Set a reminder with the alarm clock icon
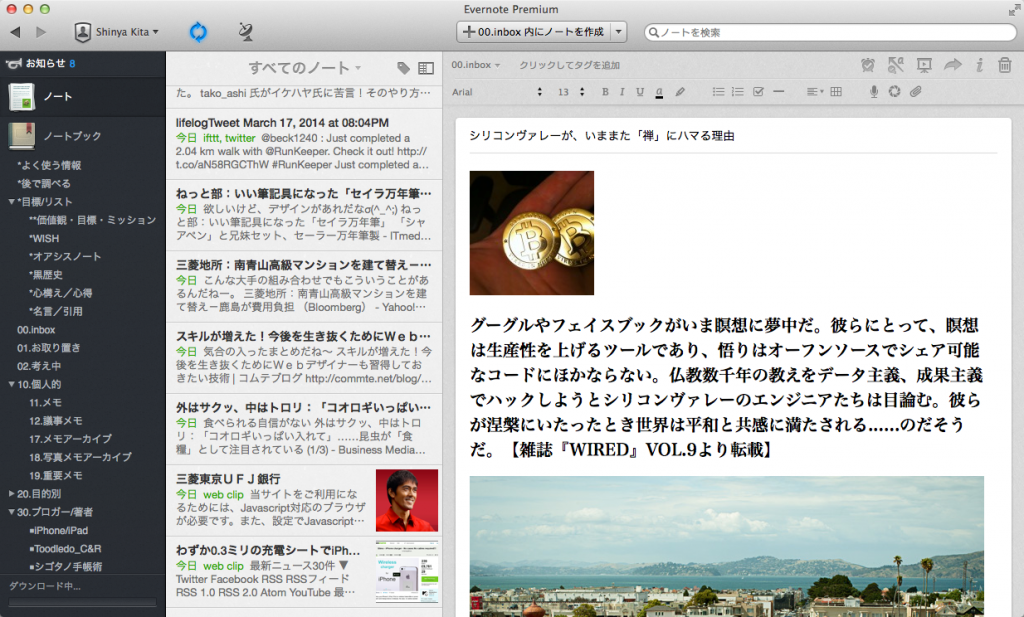The height and width of the screenshot is (617, 1024). tap(867, 65)
